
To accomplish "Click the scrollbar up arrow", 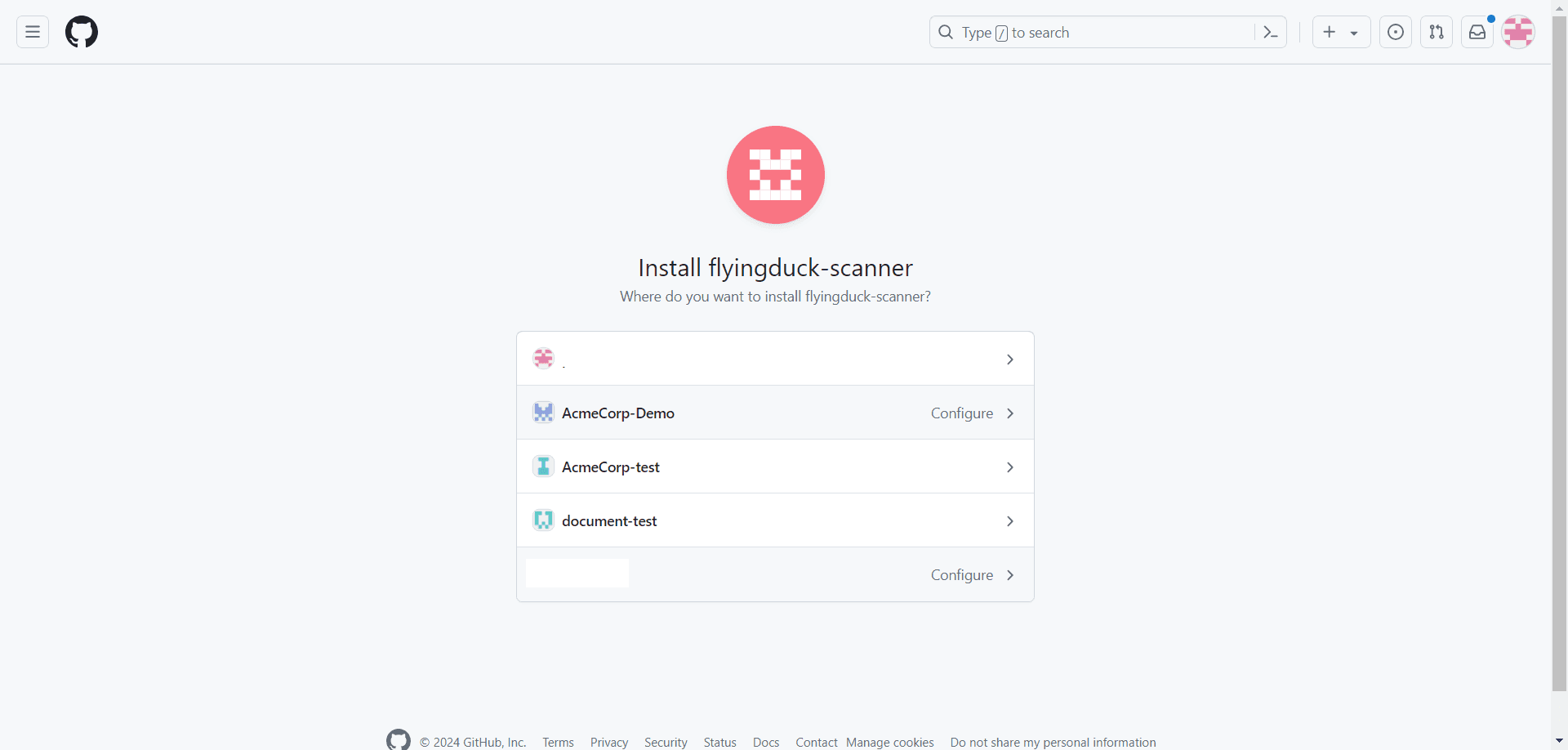I will point(1559,7).
